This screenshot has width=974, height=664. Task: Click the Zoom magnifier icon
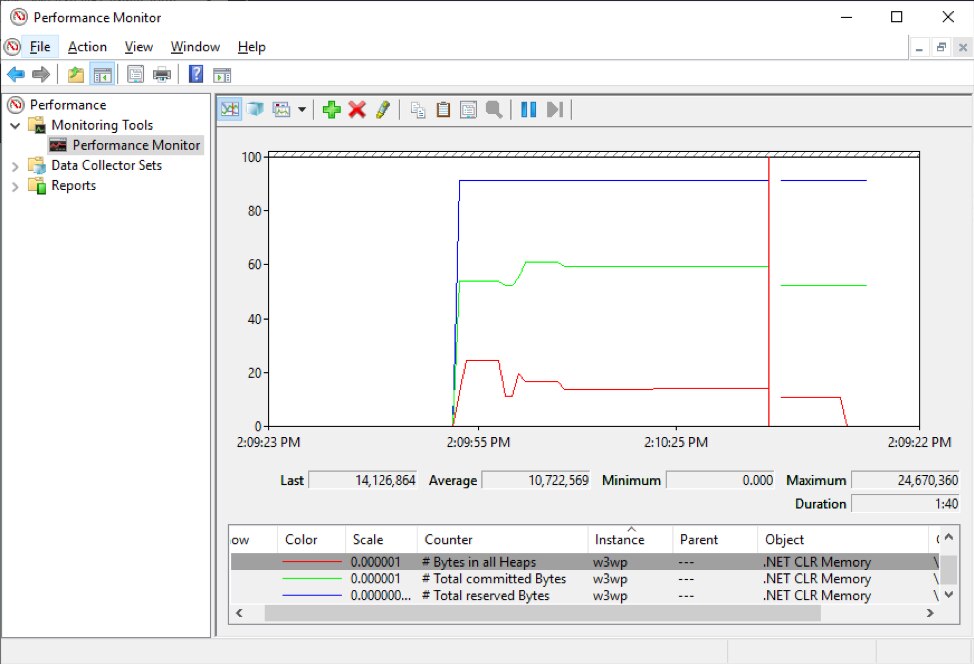pyautogui.click(x=495, y=108)
